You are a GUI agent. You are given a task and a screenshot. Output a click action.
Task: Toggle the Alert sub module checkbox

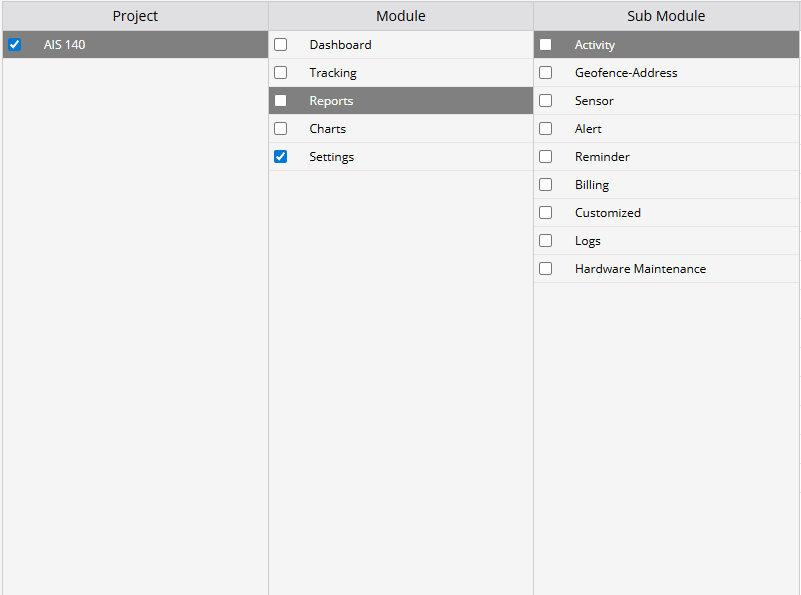pos(546,129)
